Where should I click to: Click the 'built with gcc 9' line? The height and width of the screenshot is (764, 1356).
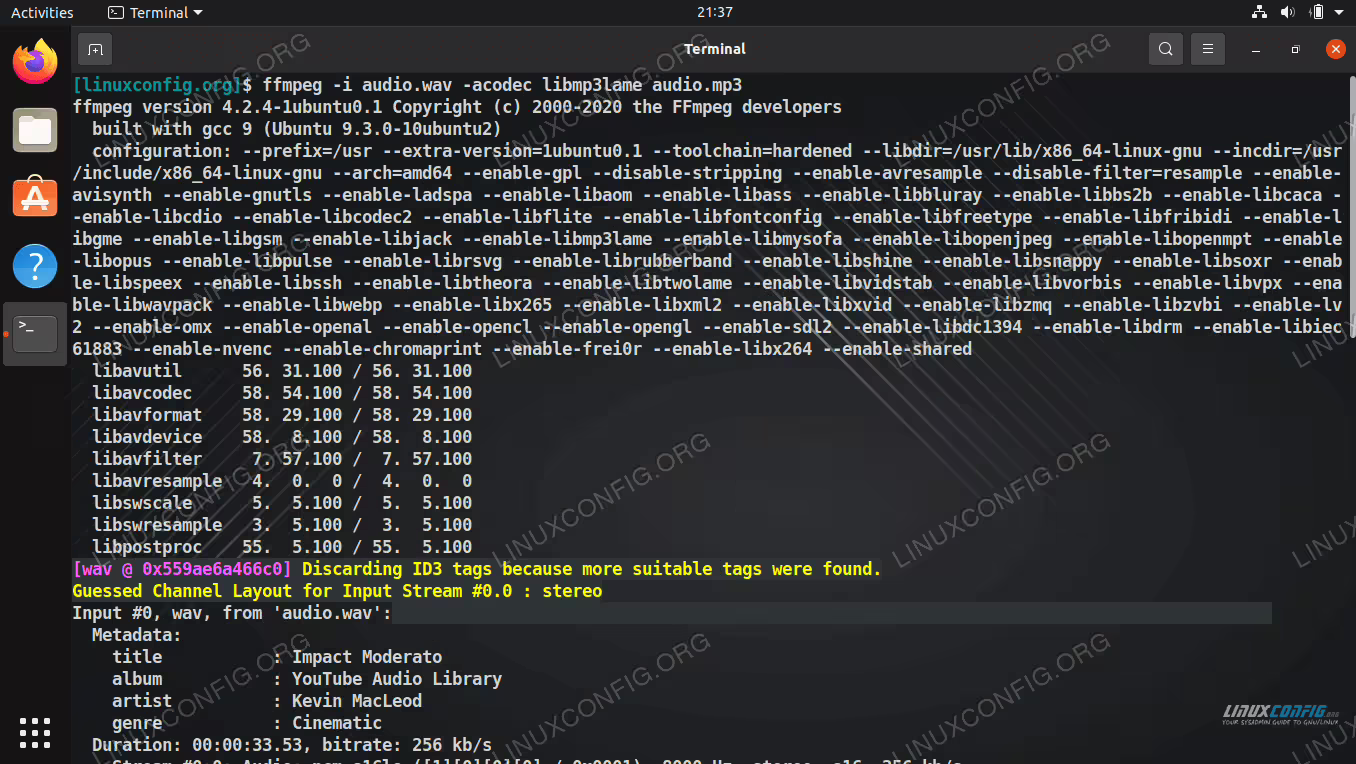(297, 129)
